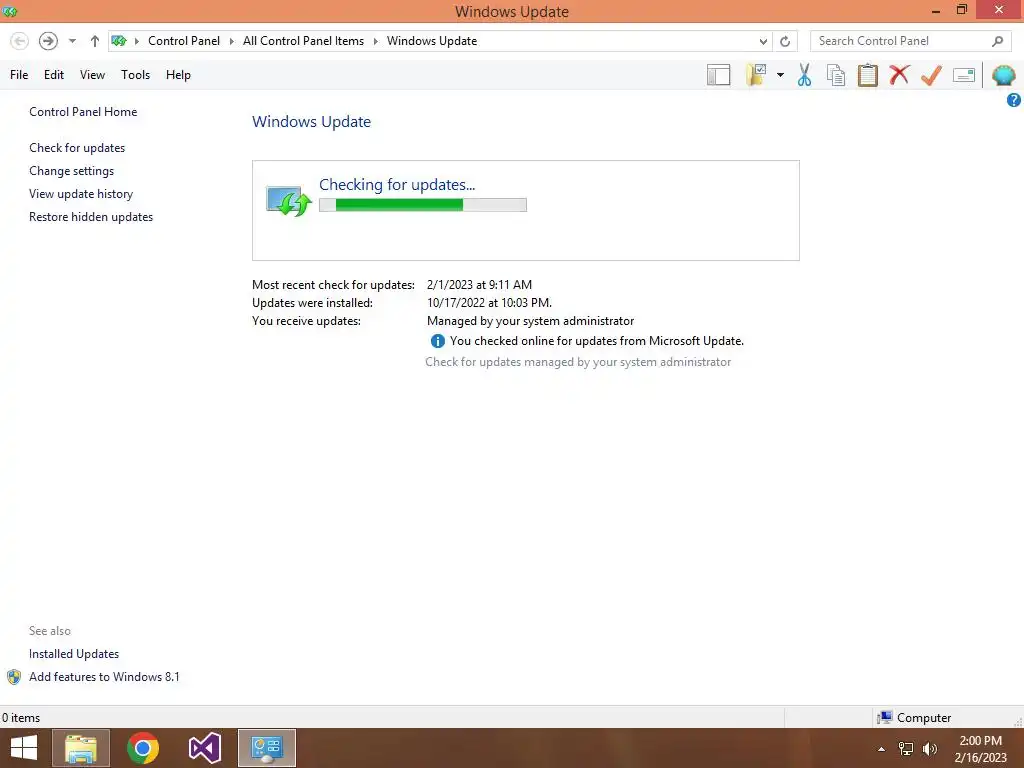Select Control Panel breadcrumb

184,41
